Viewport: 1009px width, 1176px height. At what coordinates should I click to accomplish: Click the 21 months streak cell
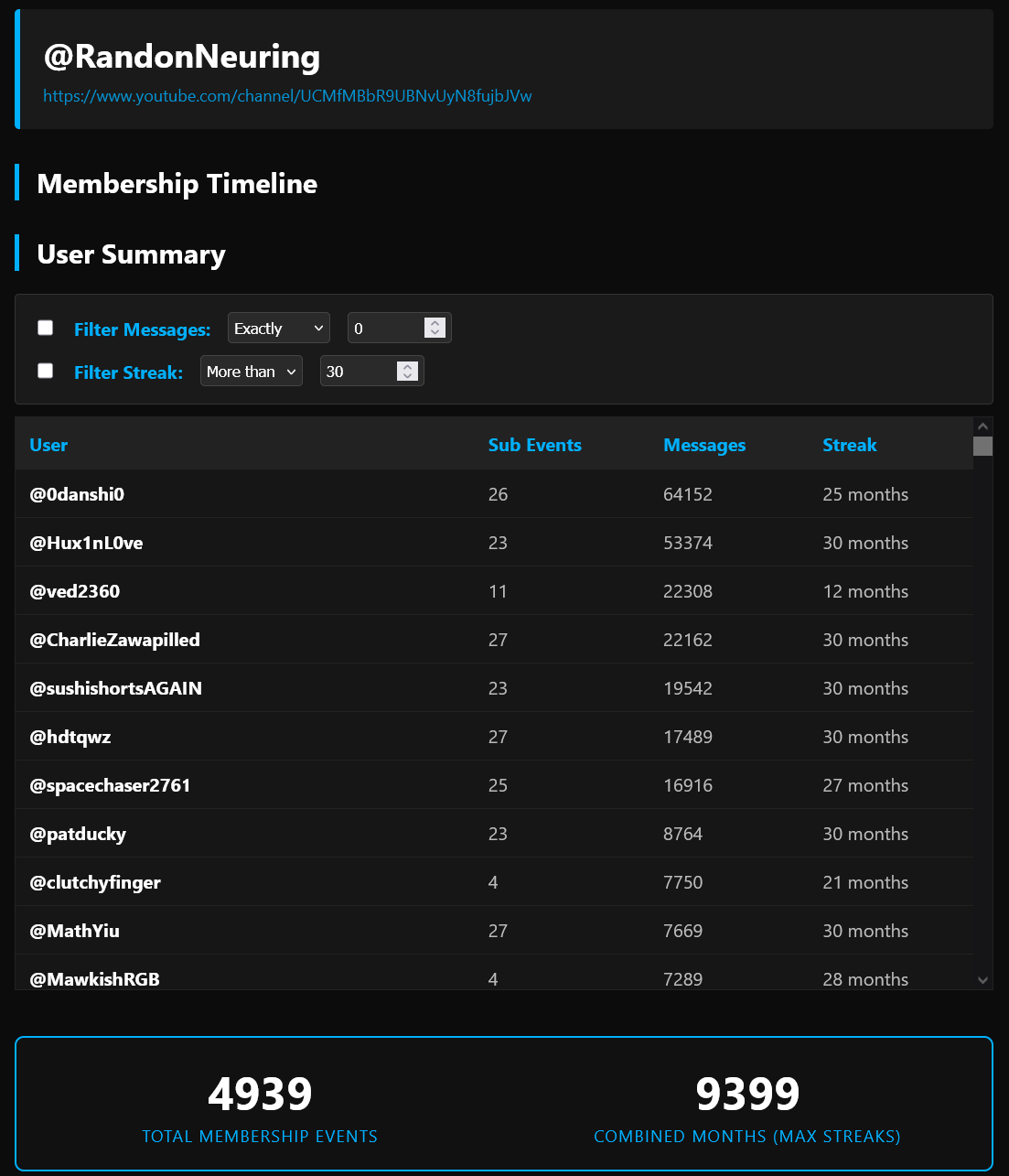865,882
